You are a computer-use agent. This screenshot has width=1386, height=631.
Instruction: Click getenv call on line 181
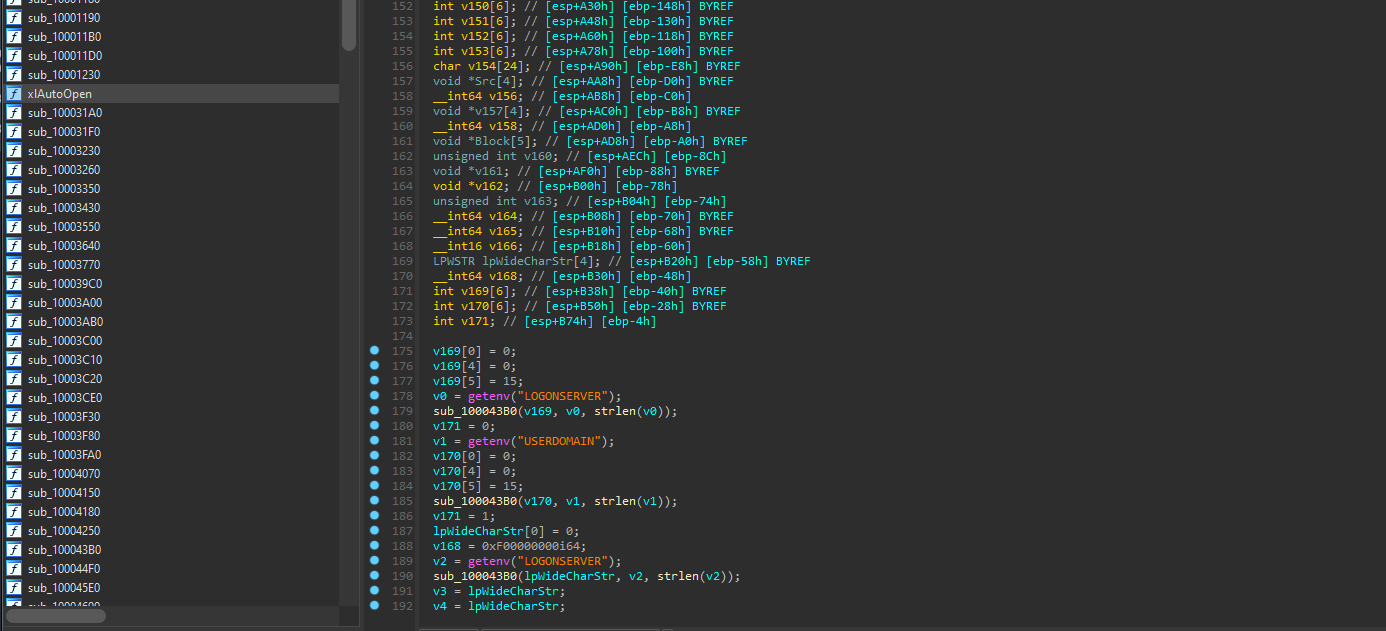pos(489,441)
